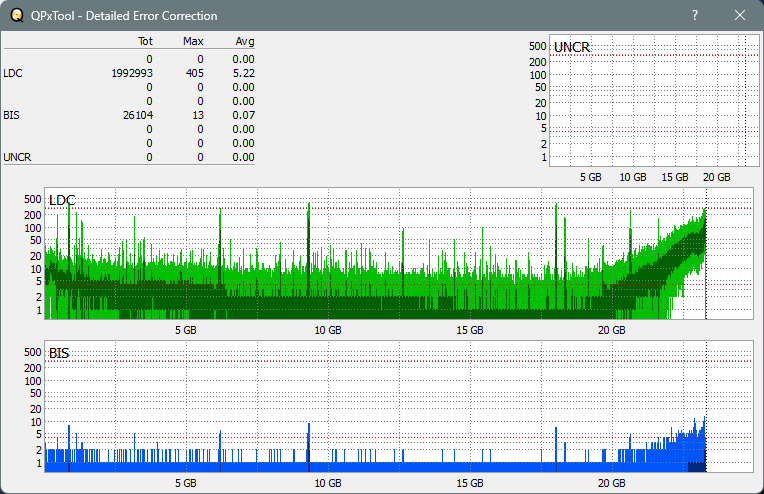Click the QPxTool app icon in title bar
The image size is (764, 494).
coord(15,15)
